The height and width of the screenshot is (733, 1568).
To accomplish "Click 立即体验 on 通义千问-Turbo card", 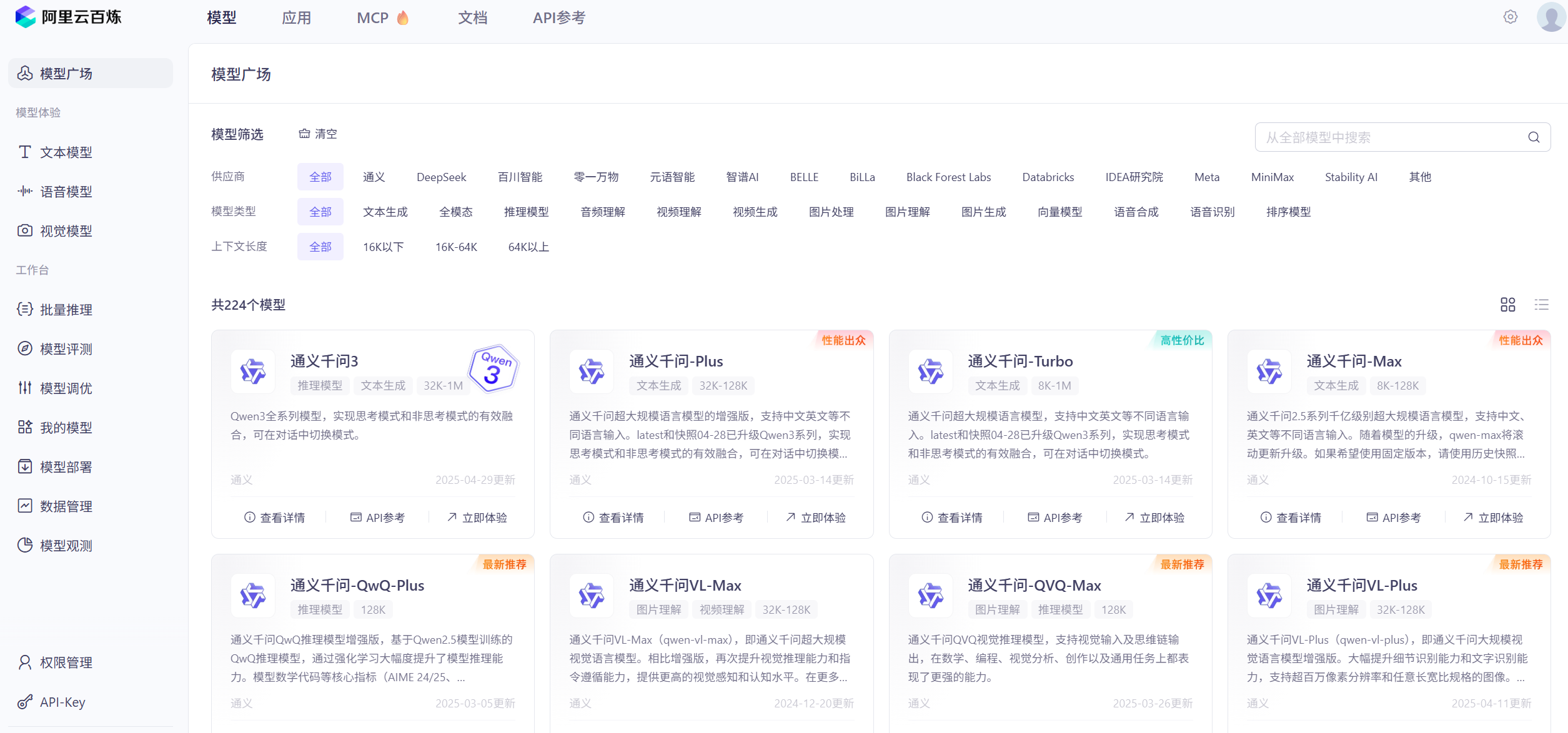I will pyautogui.click(x=1154, y=518).
